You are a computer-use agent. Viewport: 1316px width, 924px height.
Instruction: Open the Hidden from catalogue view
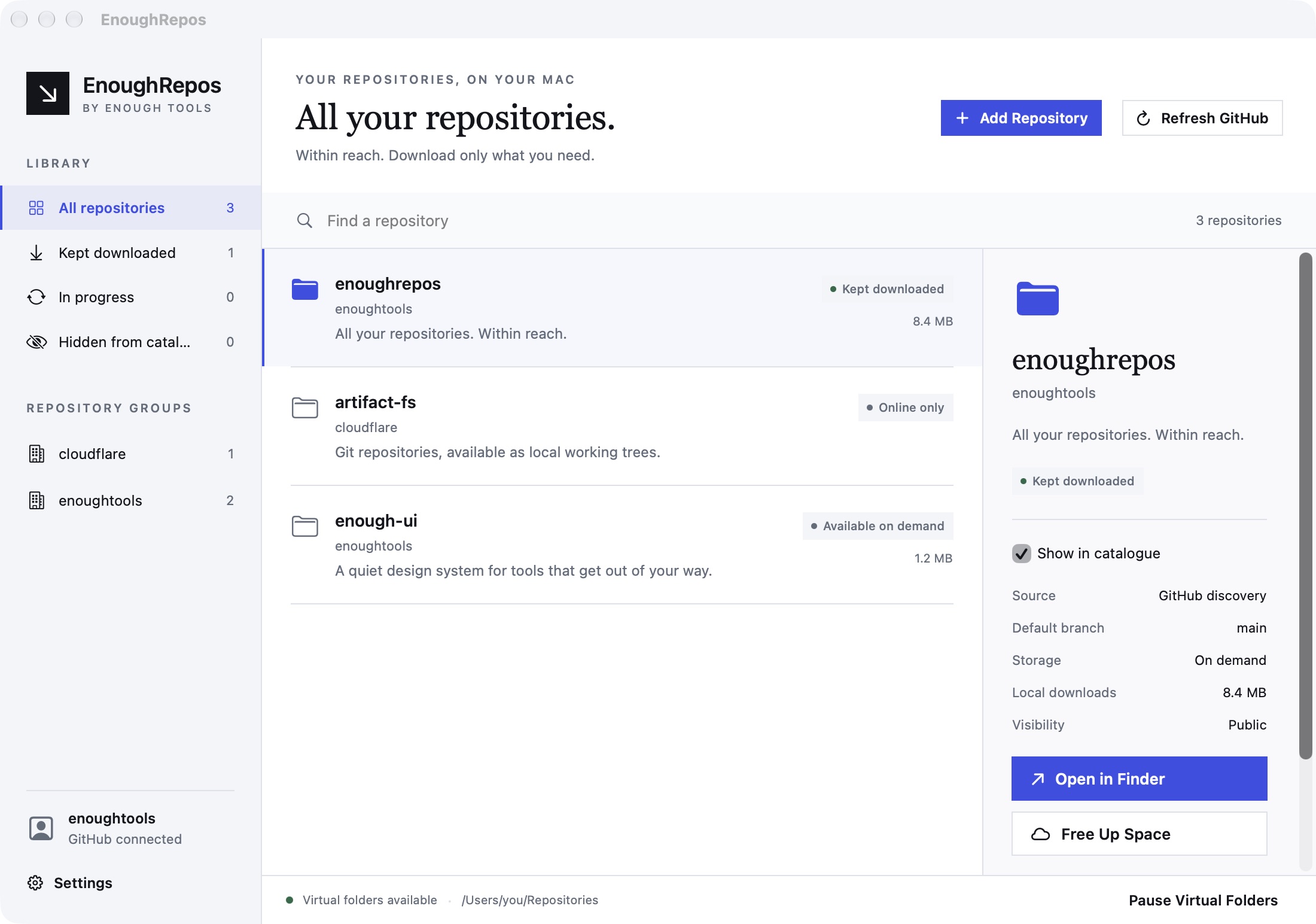pos(131,342)
